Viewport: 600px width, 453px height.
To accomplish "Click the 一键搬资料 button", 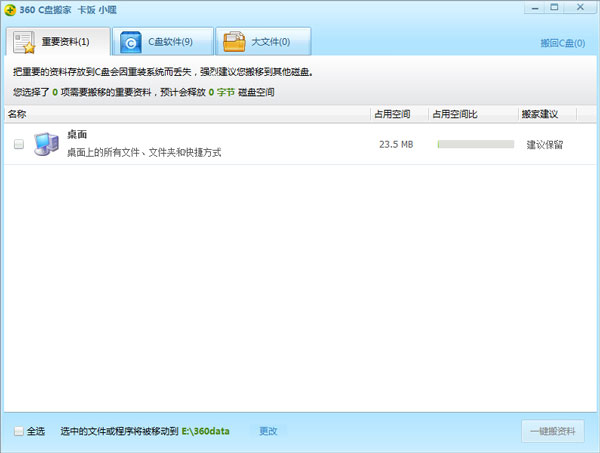I will [x=553, y=431].
